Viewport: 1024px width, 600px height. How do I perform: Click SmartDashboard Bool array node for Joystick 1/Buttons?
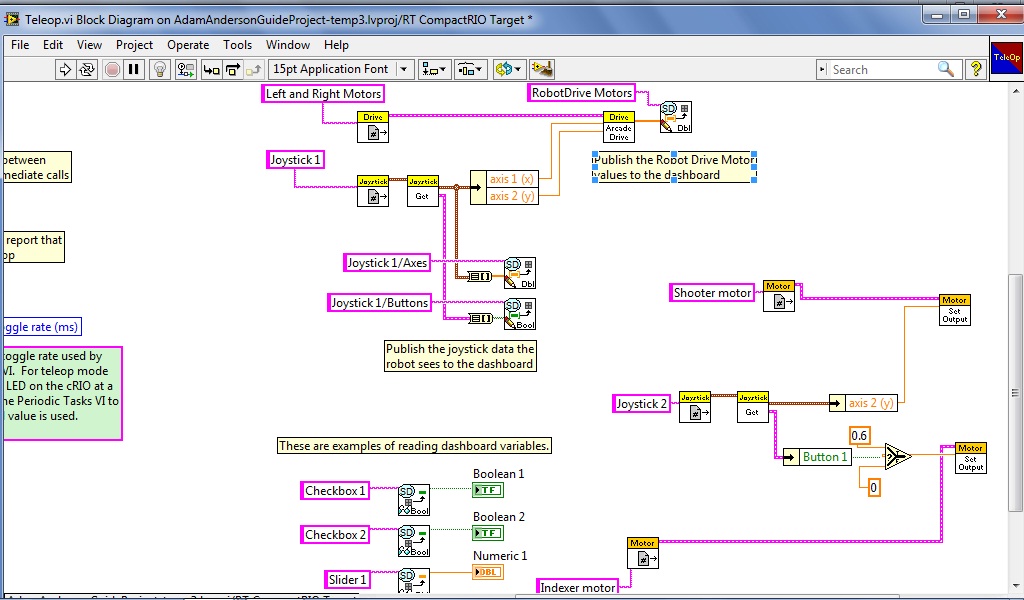[520, 314]
